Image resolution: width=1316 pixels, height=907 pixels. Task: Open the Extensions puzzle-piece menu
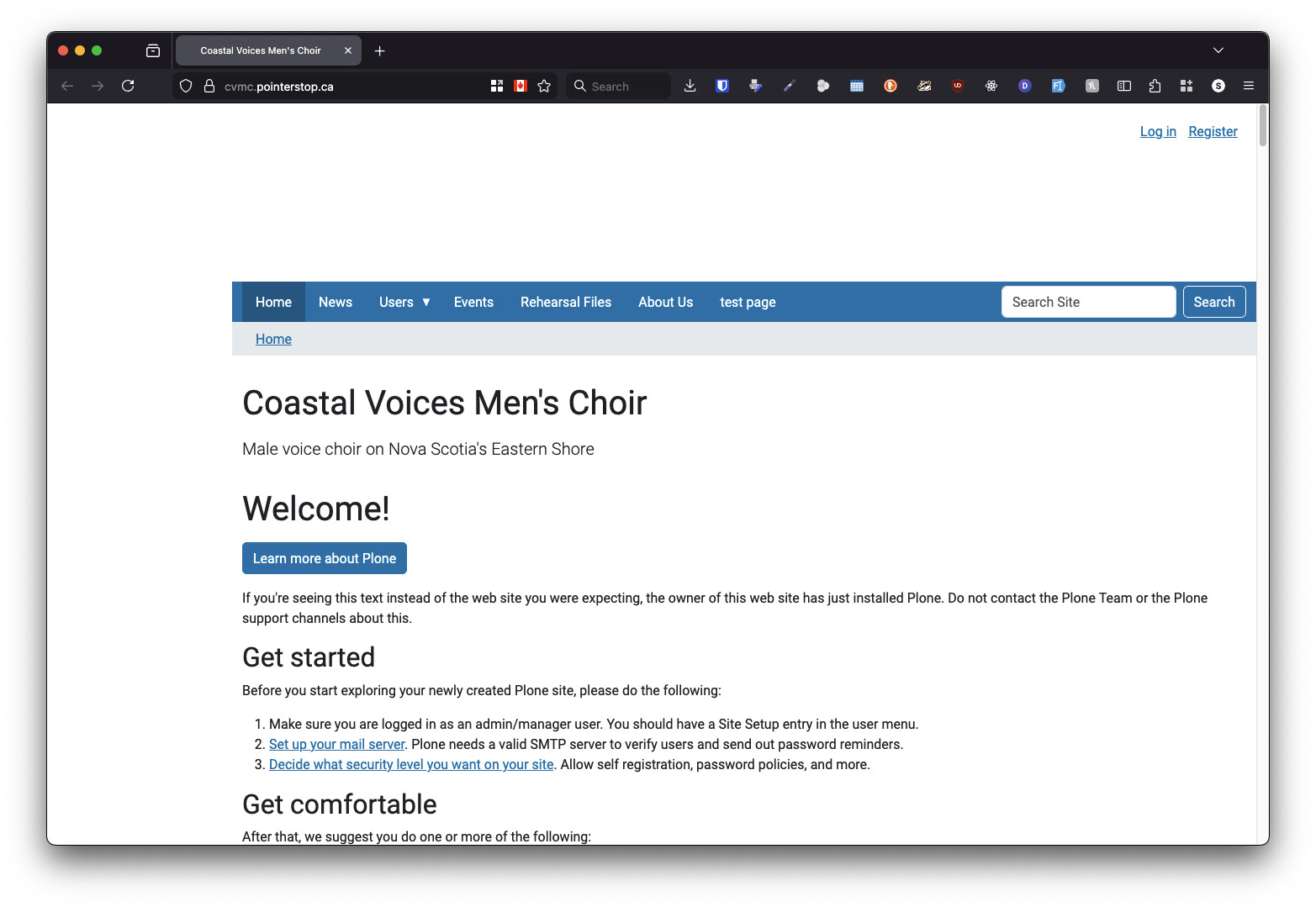(1155, 86)
